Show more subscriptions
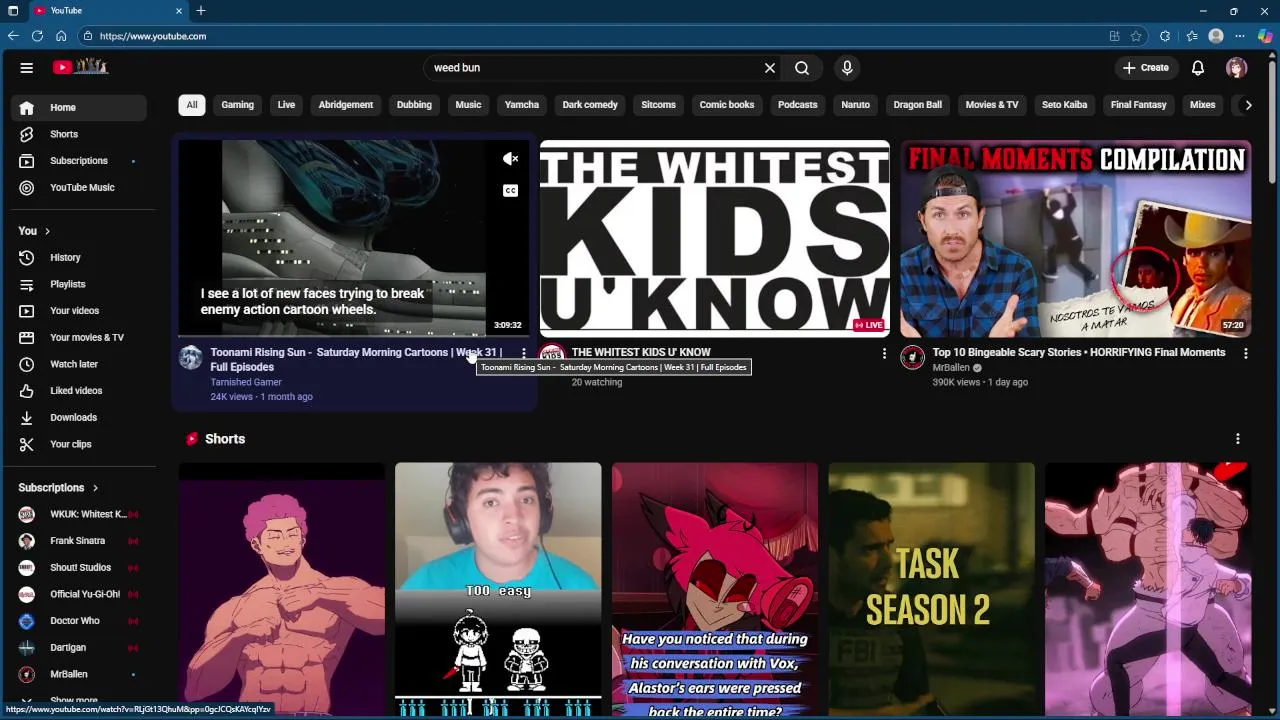 [79, 701]
